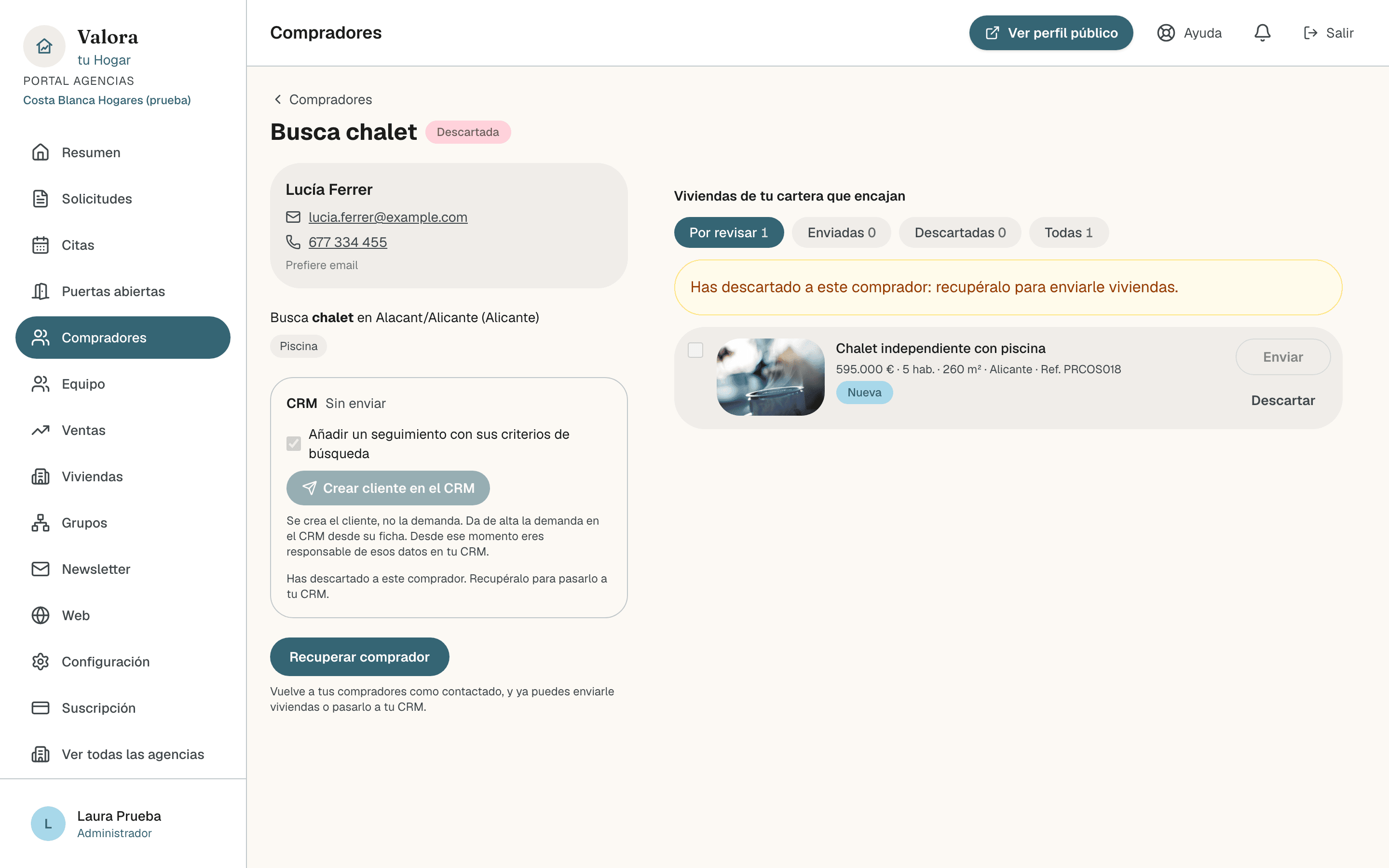Open Solicitudes via its document icon
This screenshot has width=1389, height=868.
coord(40,199)
